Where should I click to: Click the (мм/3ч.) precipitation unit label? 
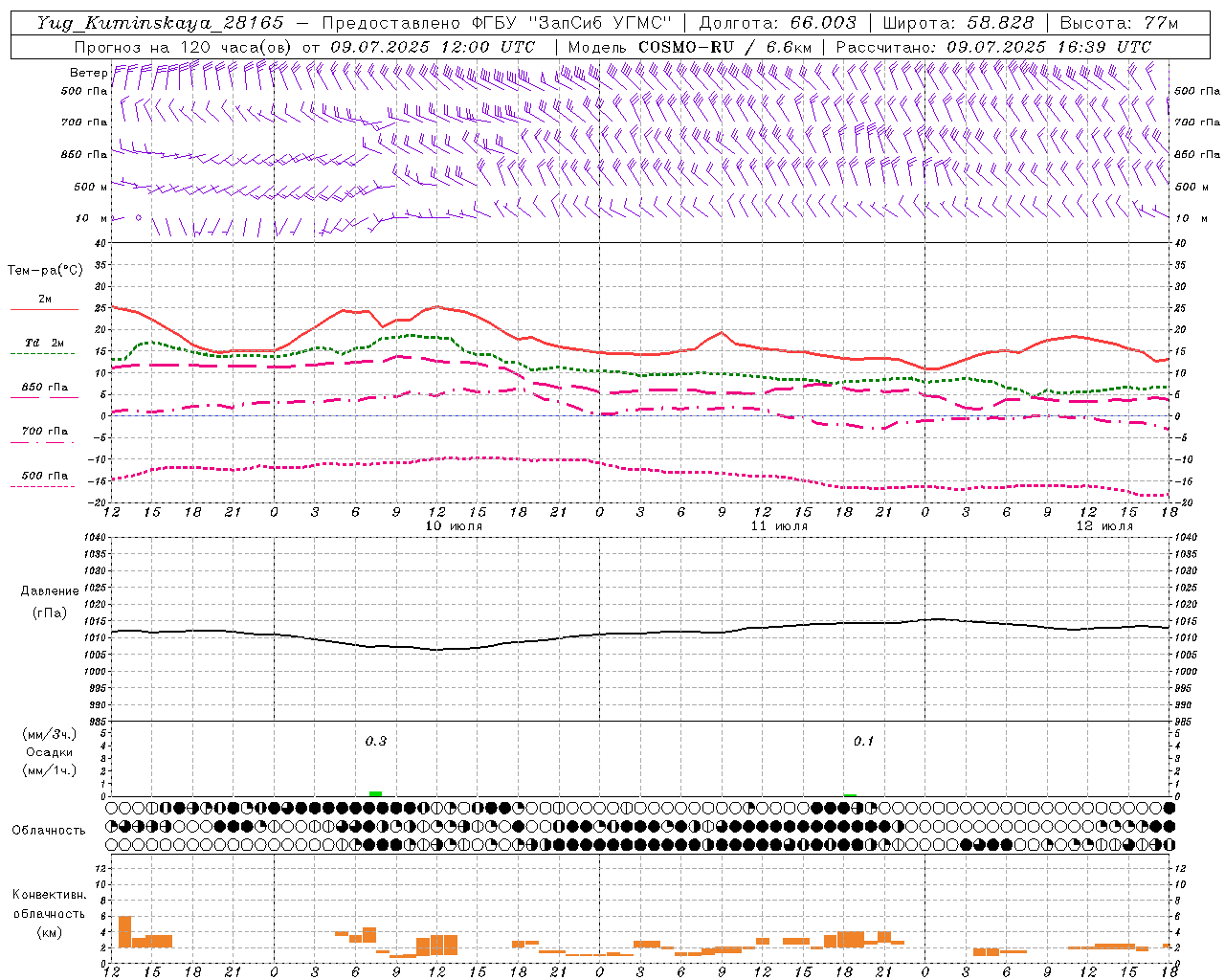(50, 735)
